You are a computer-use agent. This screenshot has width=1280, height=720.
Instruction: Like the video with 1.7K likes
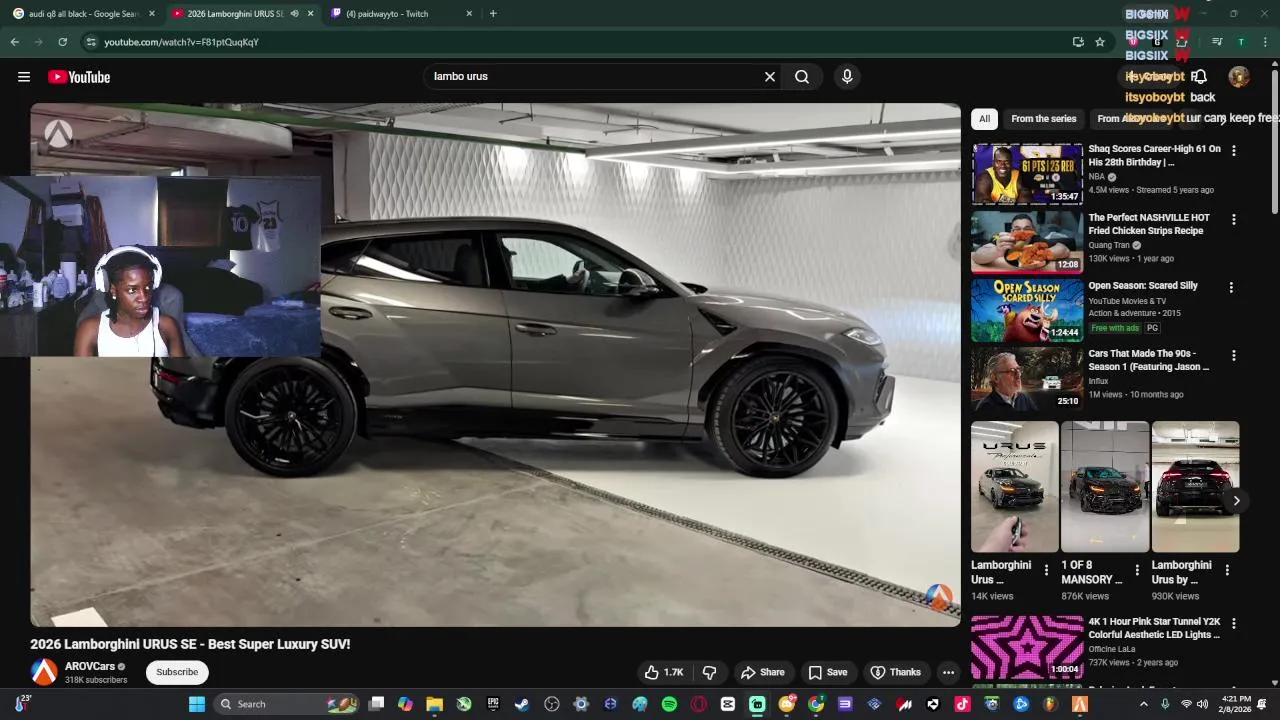pos(664,672)
